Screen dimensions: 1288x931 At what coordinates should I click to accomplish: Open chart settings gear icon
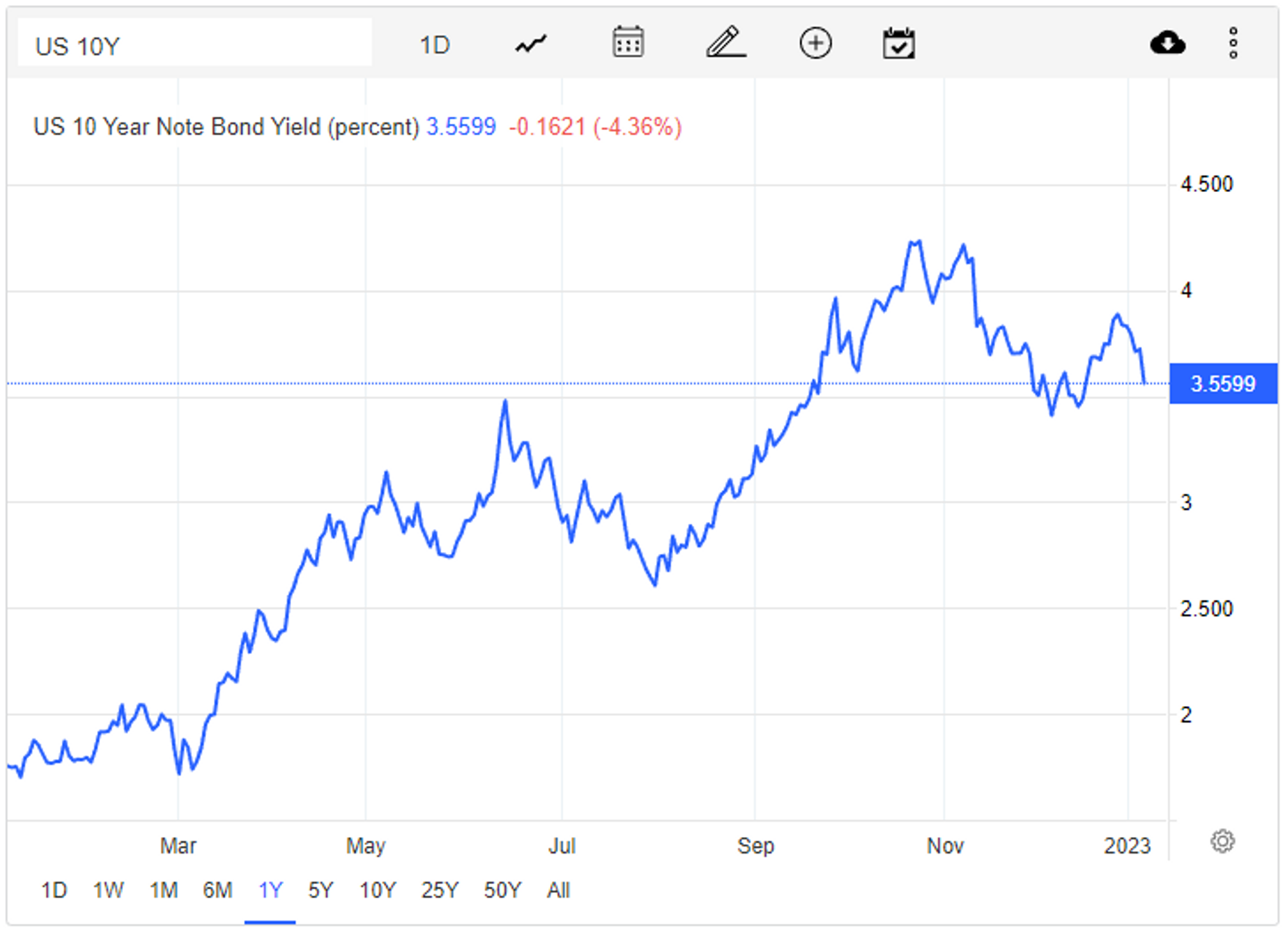tap(1222, 841)
